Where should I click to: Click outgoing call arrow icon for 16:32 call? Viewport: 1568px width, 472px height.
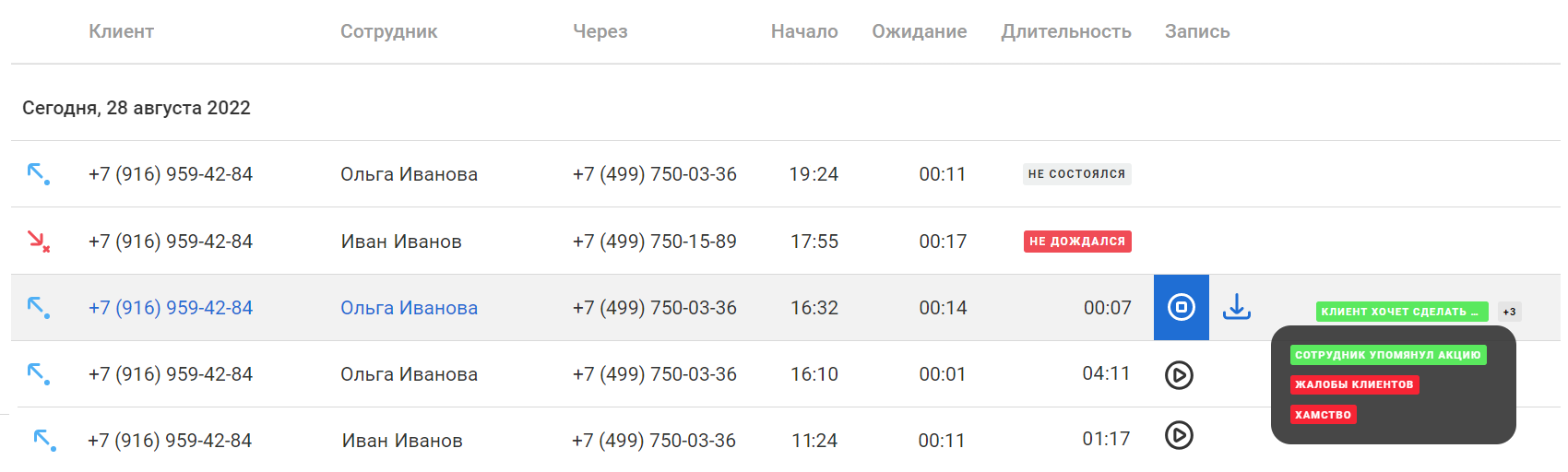pyautogui.click(x=38, y=307)
